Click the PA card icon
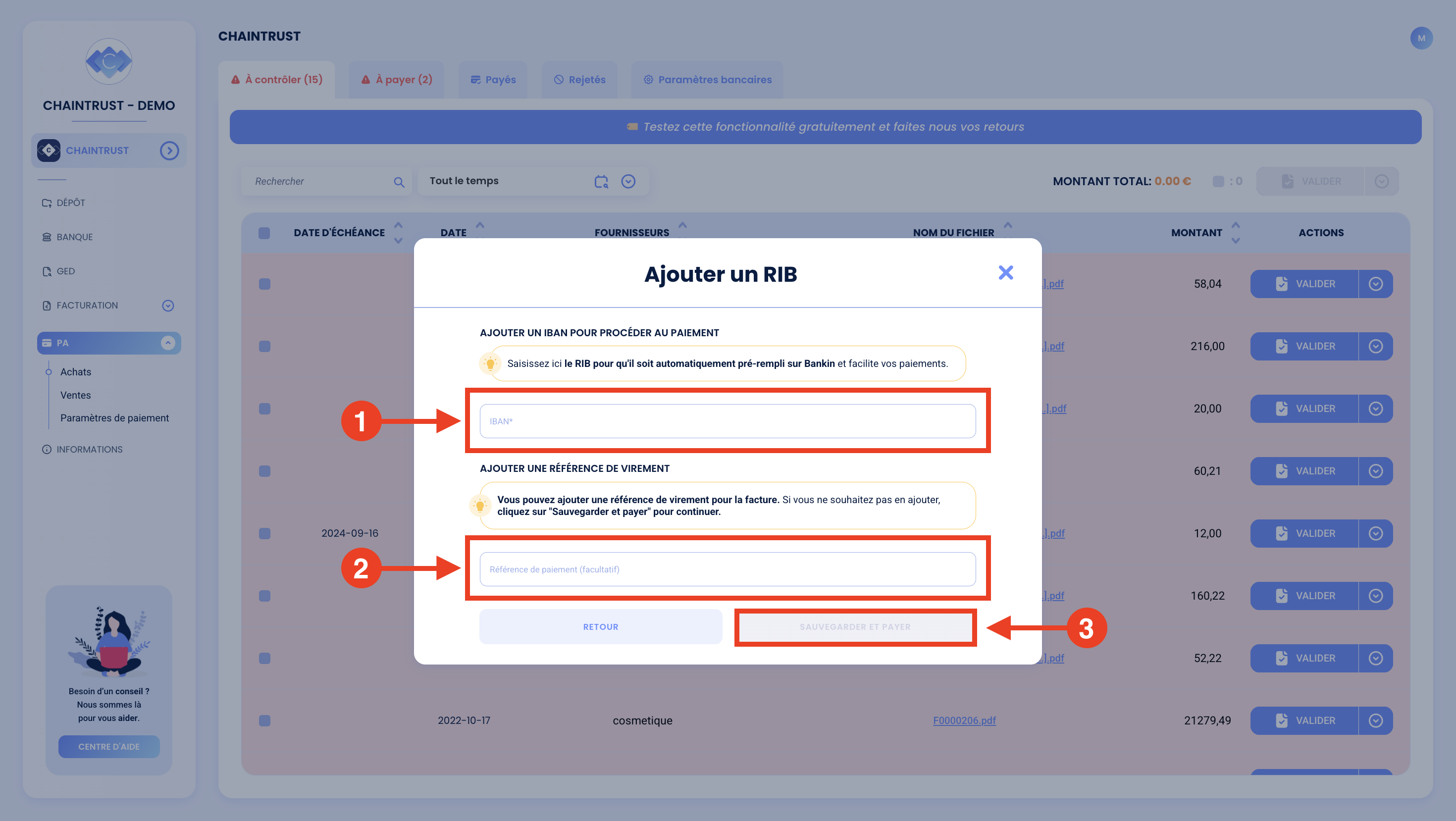Viewport: 1456px width, 821px height. click(x=47, y=343)
